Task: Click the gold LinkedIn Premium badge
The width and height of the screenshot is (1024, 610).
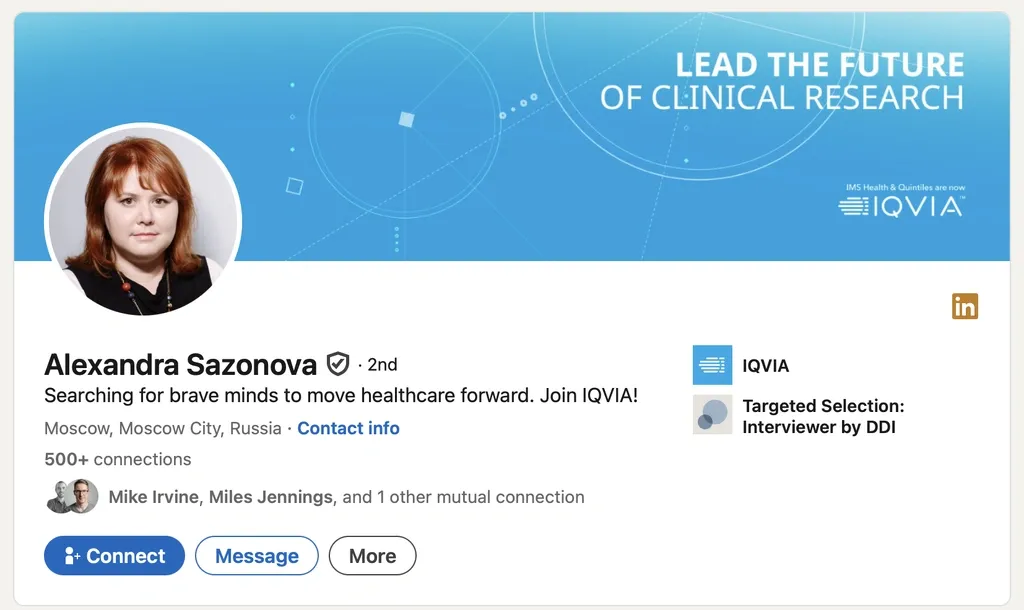Action: tap(965, 307)
